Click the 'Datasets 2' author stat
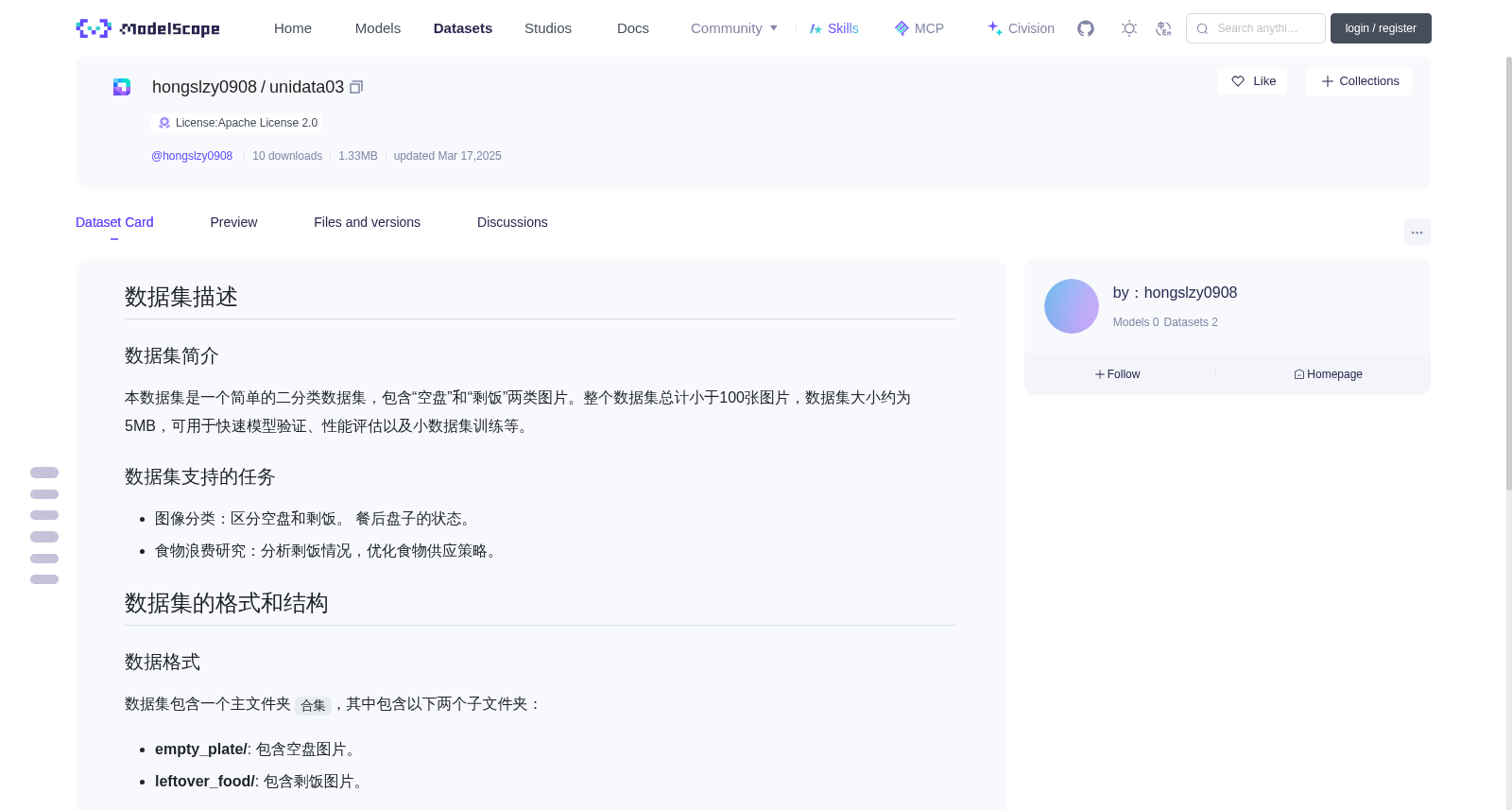 coord(1191,322)
